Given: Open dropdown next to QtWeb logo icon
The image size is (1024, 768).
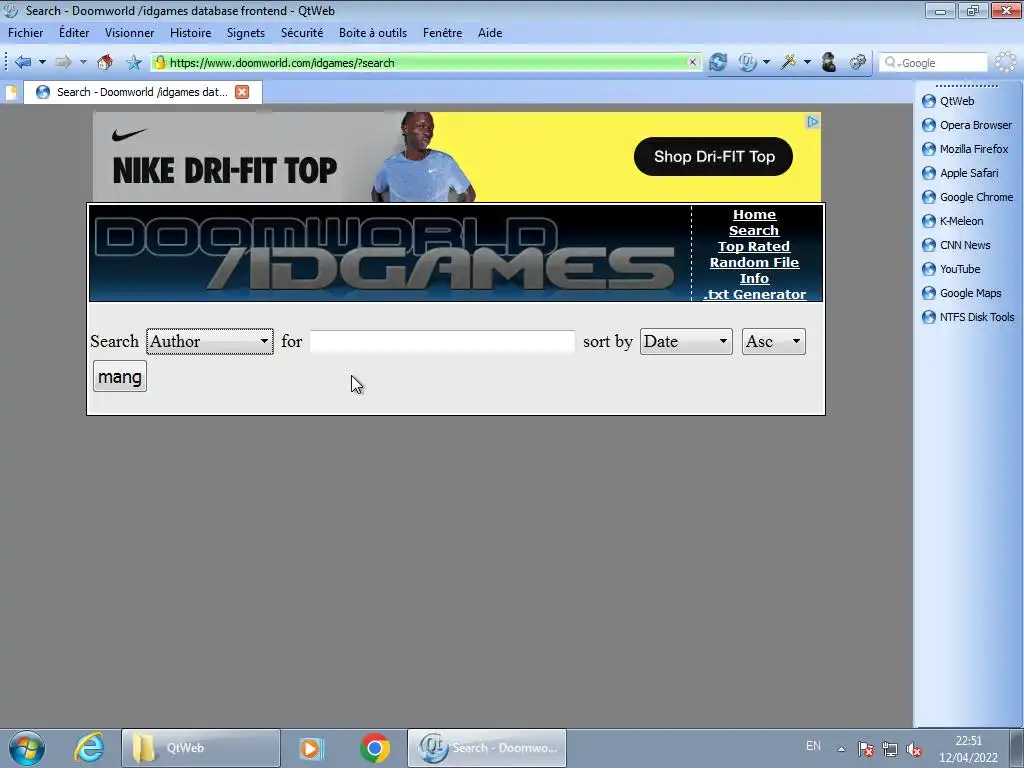Looking at the screenshot, I should click(x=767, y=63).
